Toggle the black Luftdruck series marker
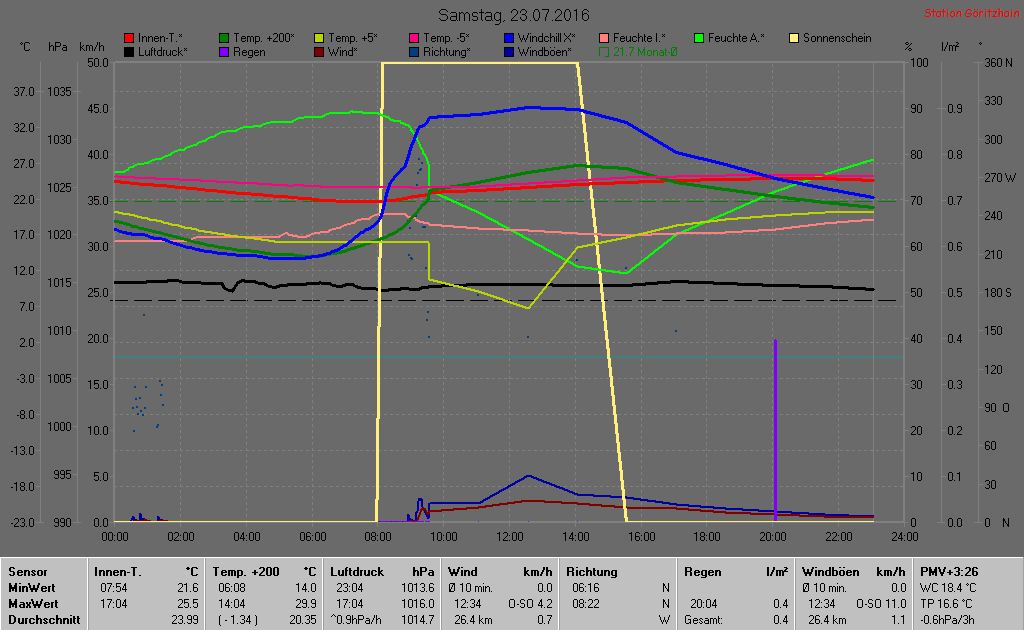Screen dimensions: 1024x630 tap(129, 51)
